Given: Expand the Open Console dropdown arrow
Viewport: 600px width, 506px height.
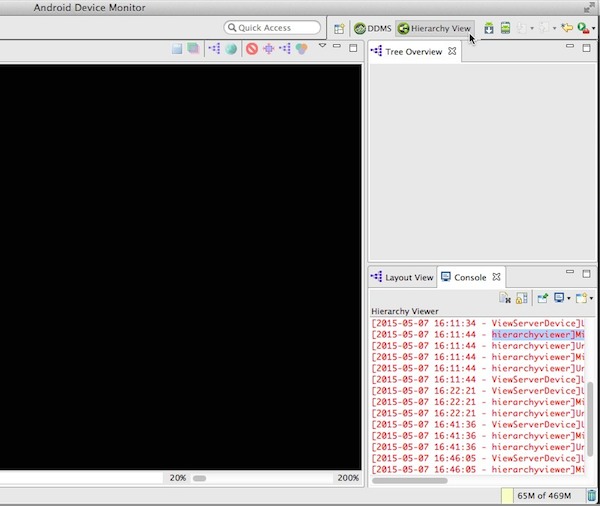Looking at the screenshot, I should 592,297.
